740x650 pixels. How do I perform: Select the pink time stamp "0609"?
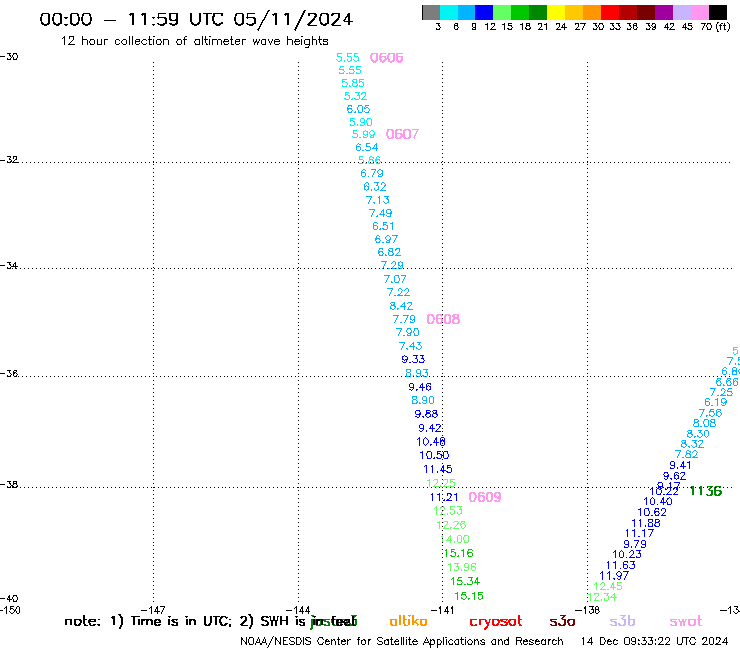point(485,497)
